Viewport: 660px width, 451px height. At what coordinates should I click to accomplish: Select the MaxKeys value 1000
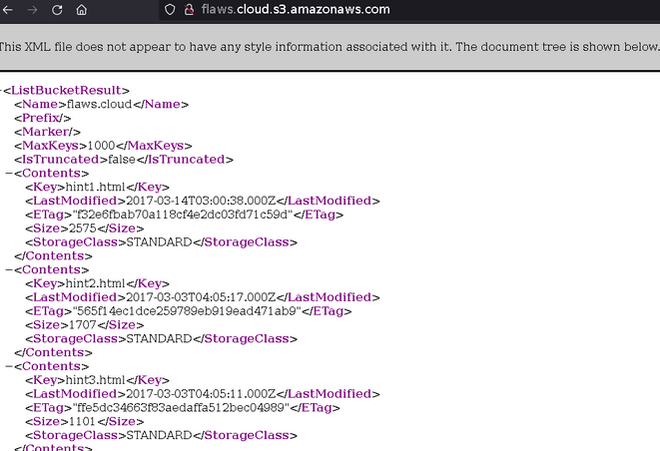101,146
